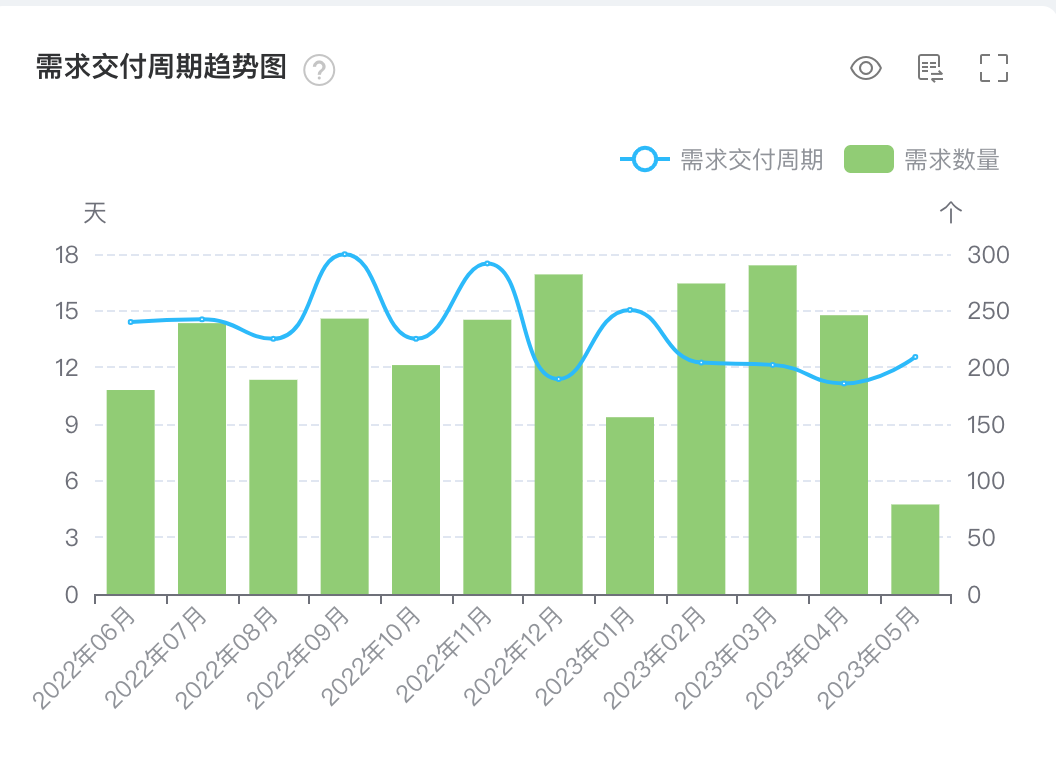Click the x-axis label 2022年12月

pos(513,657)
